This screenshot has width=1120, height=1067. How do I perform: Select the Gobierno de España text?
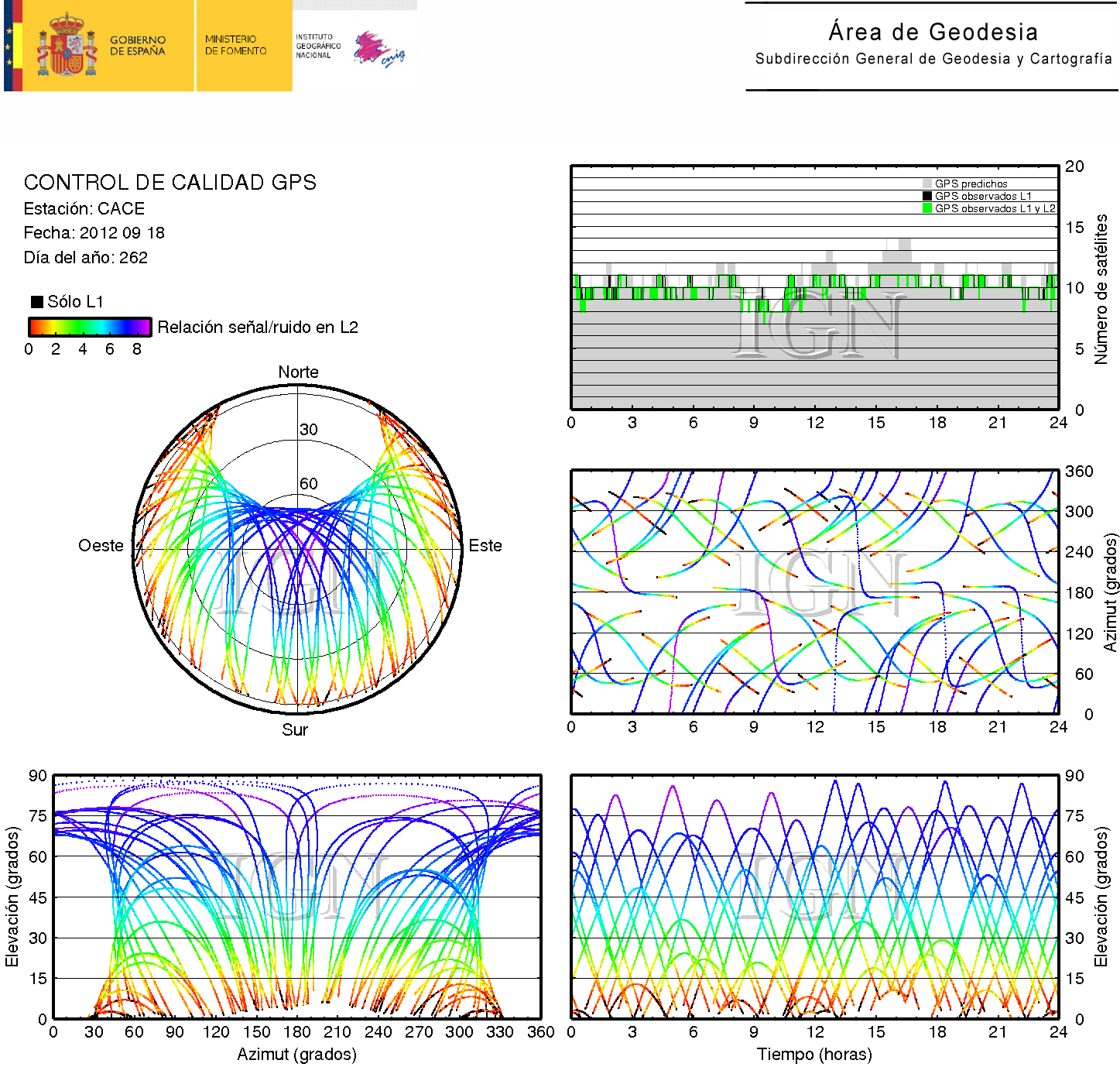coord(138,46)
